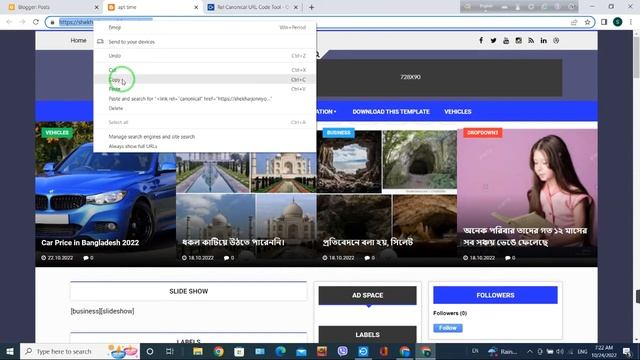
Task: Open the cave collage post thumbnail
Action: tap(387, 194)
